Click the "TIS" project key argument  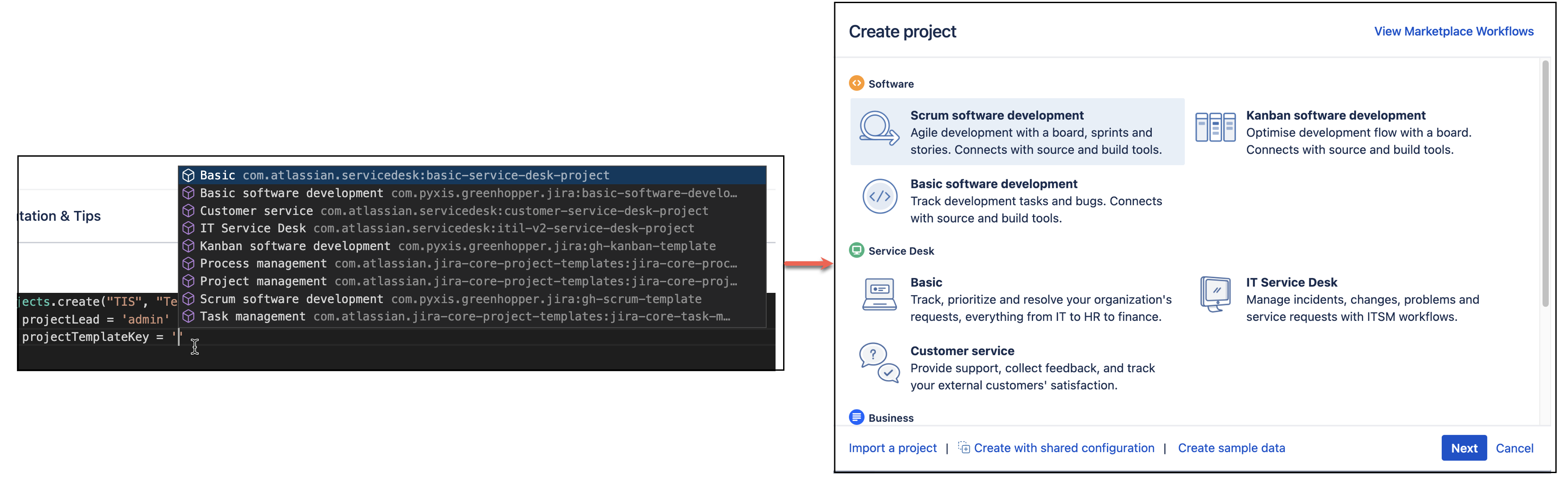[124, 301]
